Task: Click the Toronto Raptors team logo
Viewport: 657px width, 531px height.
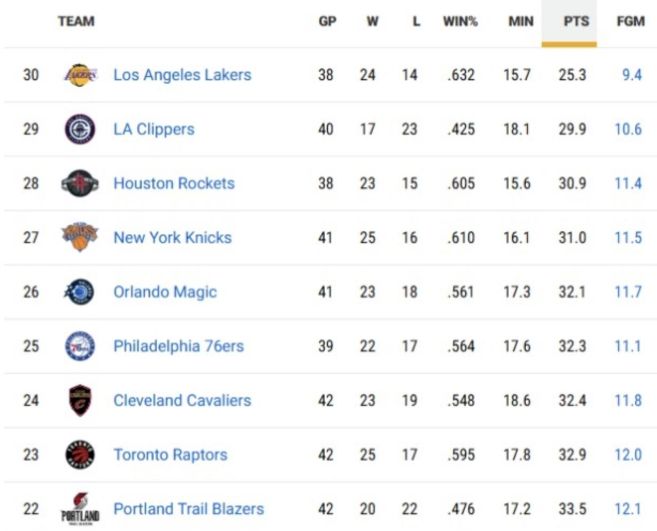Action: 80,455
